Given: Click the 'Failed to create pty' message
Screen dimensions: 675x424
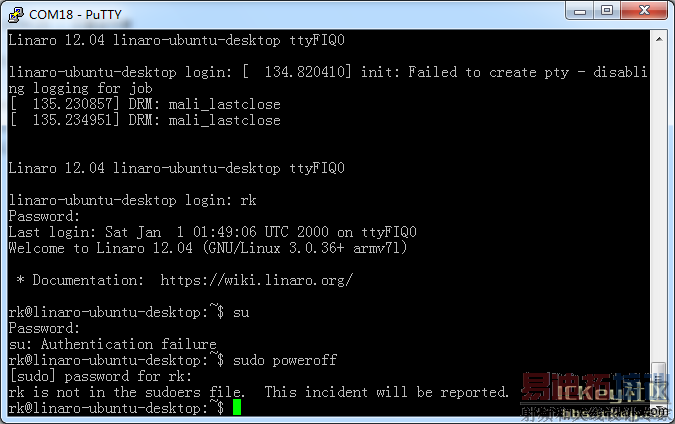Looking at the screenshot, I should [x=488, y=72].
